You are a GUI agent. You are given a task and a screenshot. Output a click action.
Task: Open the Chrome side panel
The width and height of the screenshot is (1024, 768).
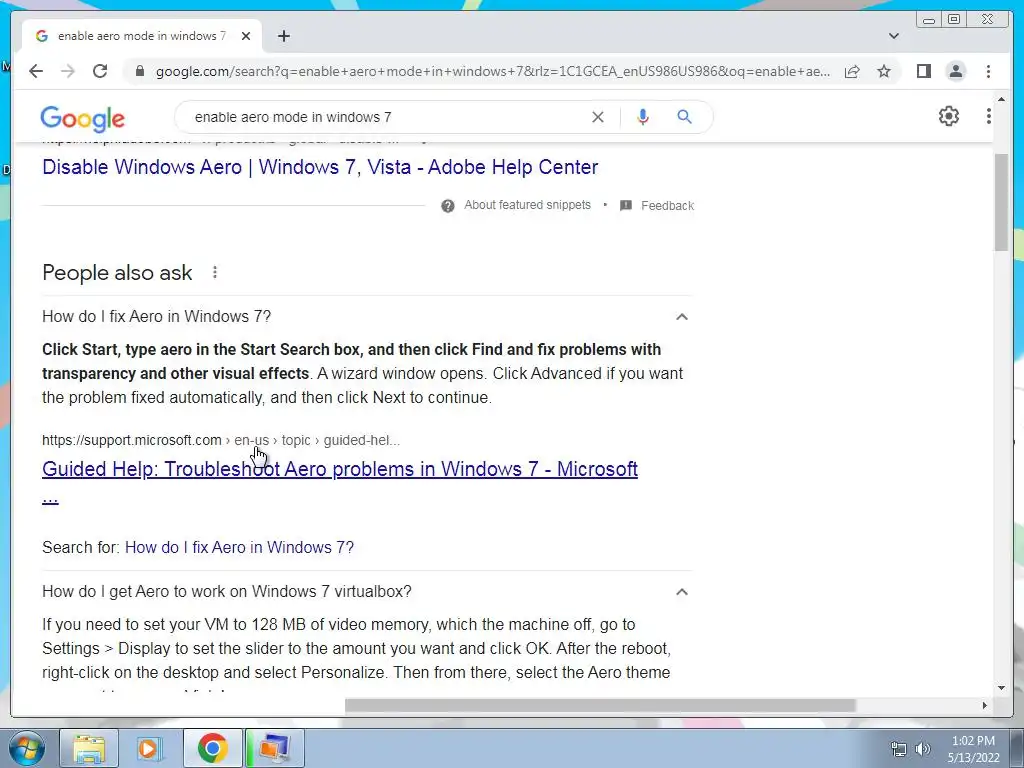pyautogui.click(x=923, y=71)
